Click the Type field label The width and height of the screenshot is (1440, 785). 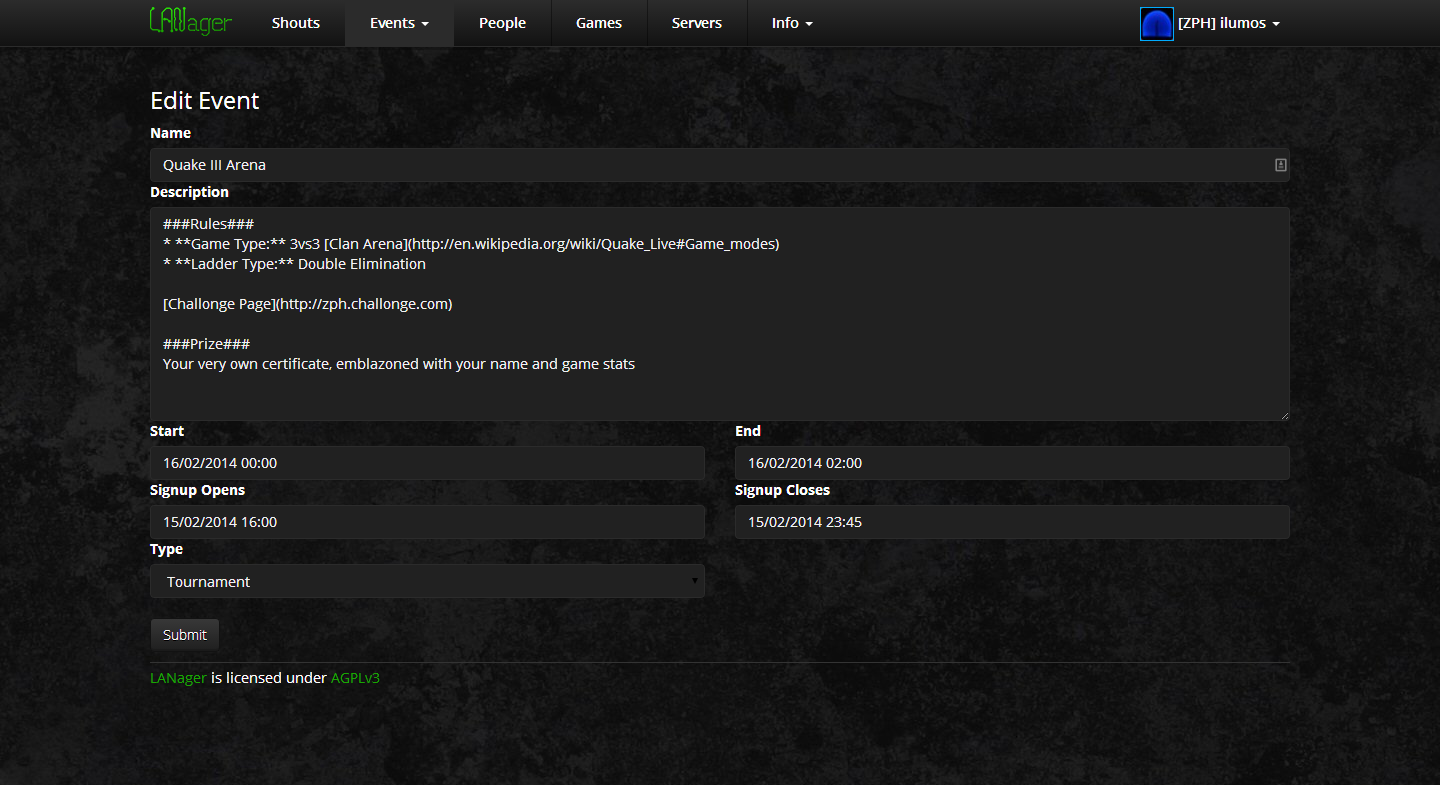166,549
